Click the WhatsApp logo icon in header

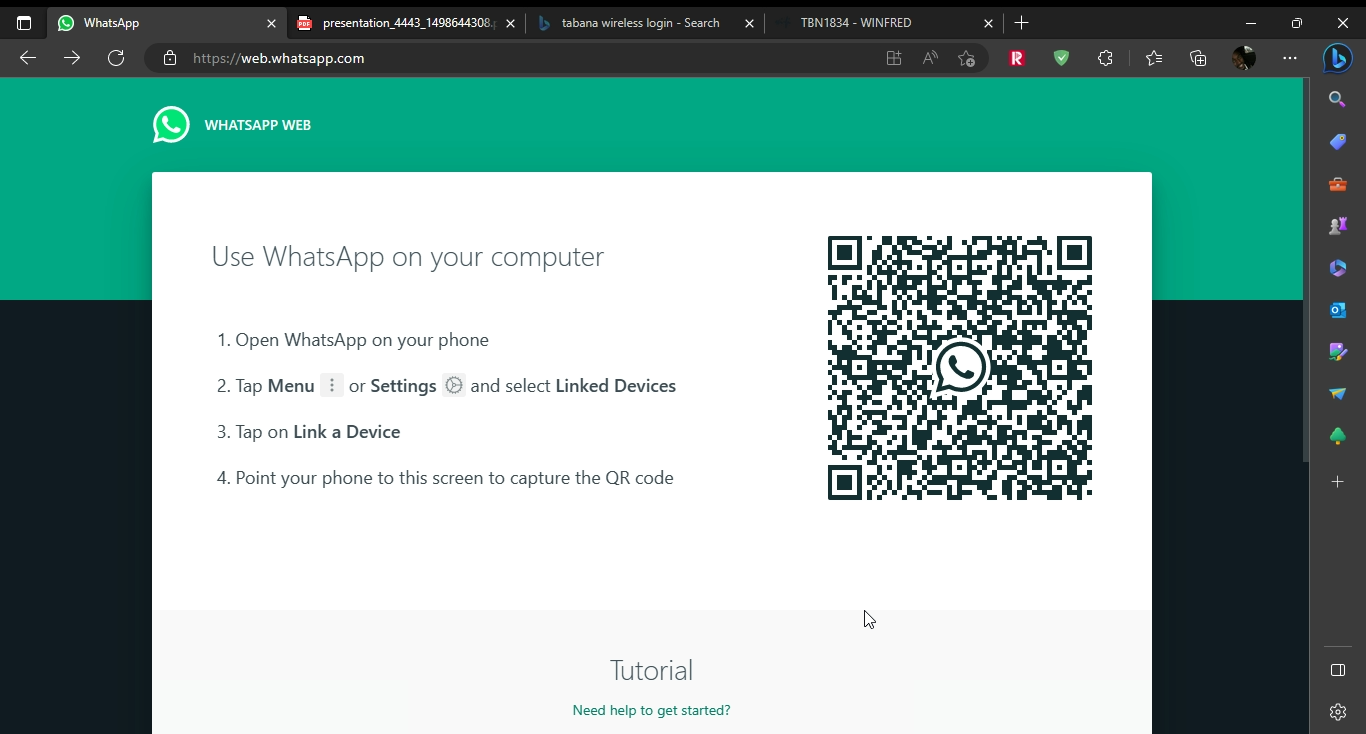click(x=171, y=125)
